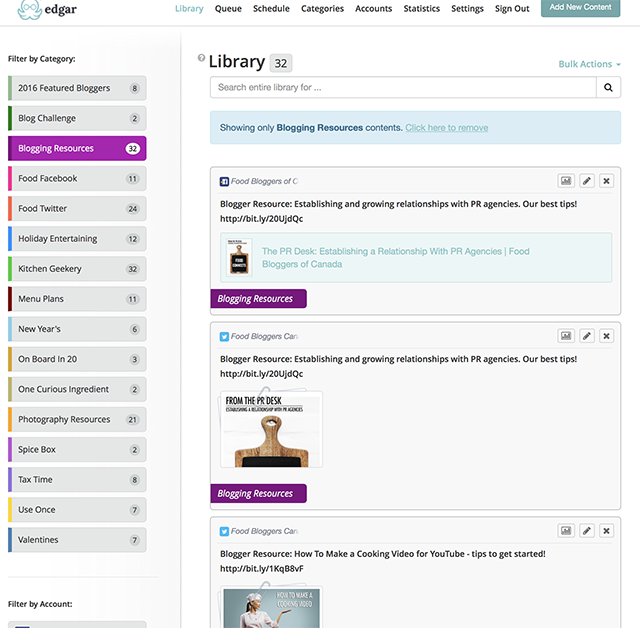The width and height of the screenshot is (640, 628).
Task: Click the 'Click here to remove' filter link
Action: tap(446, 128)
